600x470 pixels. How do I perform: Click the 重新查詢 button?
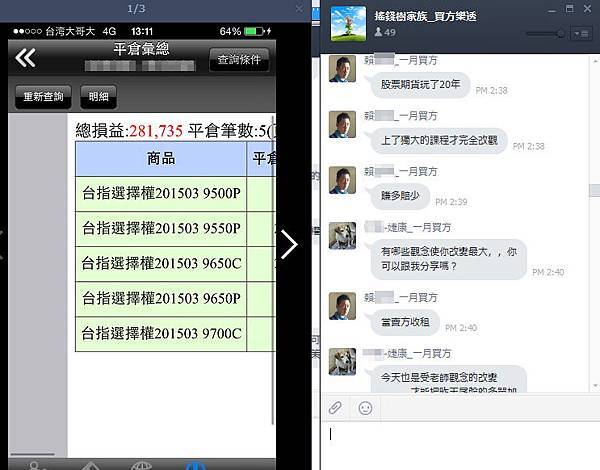tap(43, 97)
